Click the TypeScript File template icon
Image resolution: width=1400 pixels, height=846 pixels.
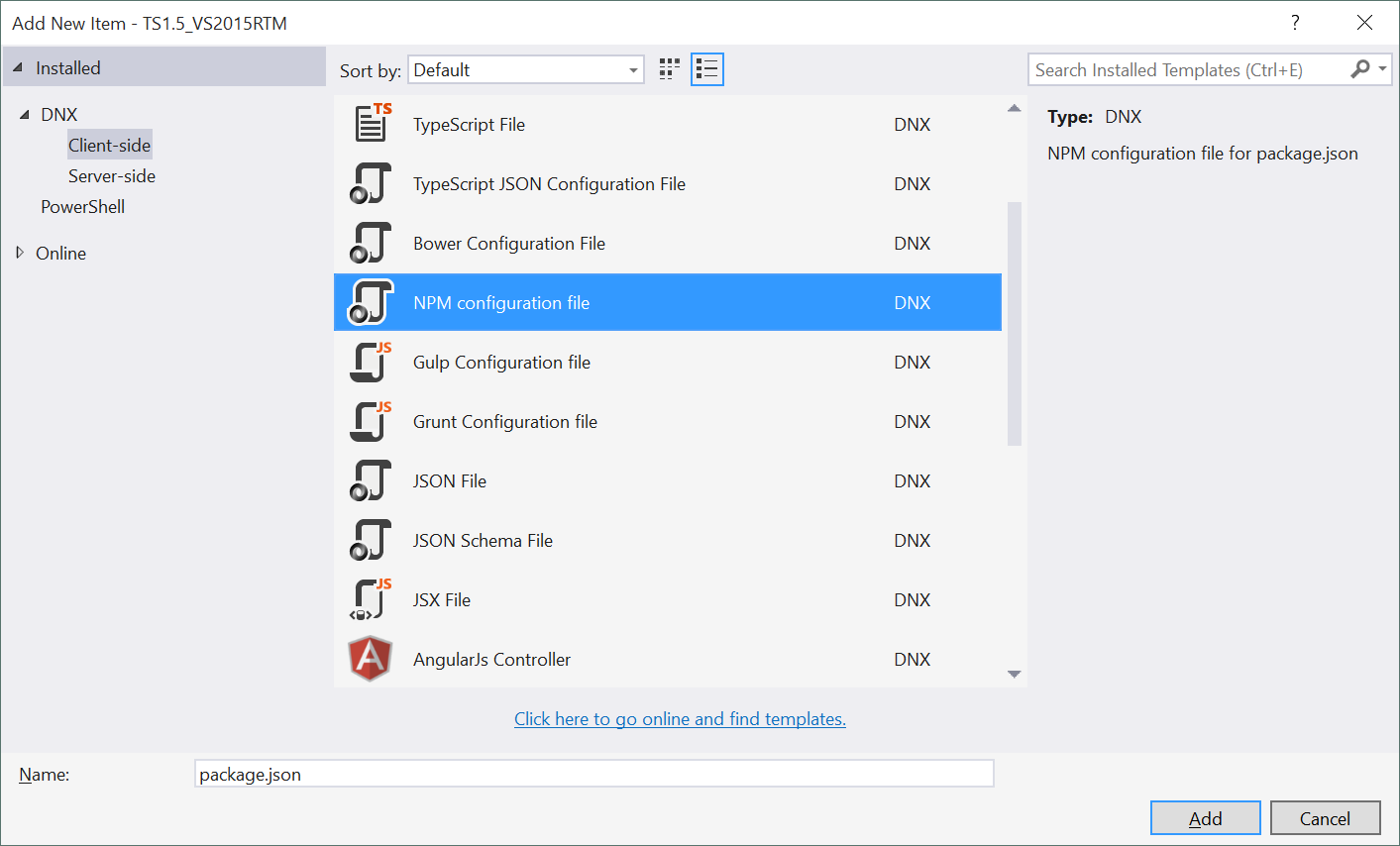click(x=372, y=125)
